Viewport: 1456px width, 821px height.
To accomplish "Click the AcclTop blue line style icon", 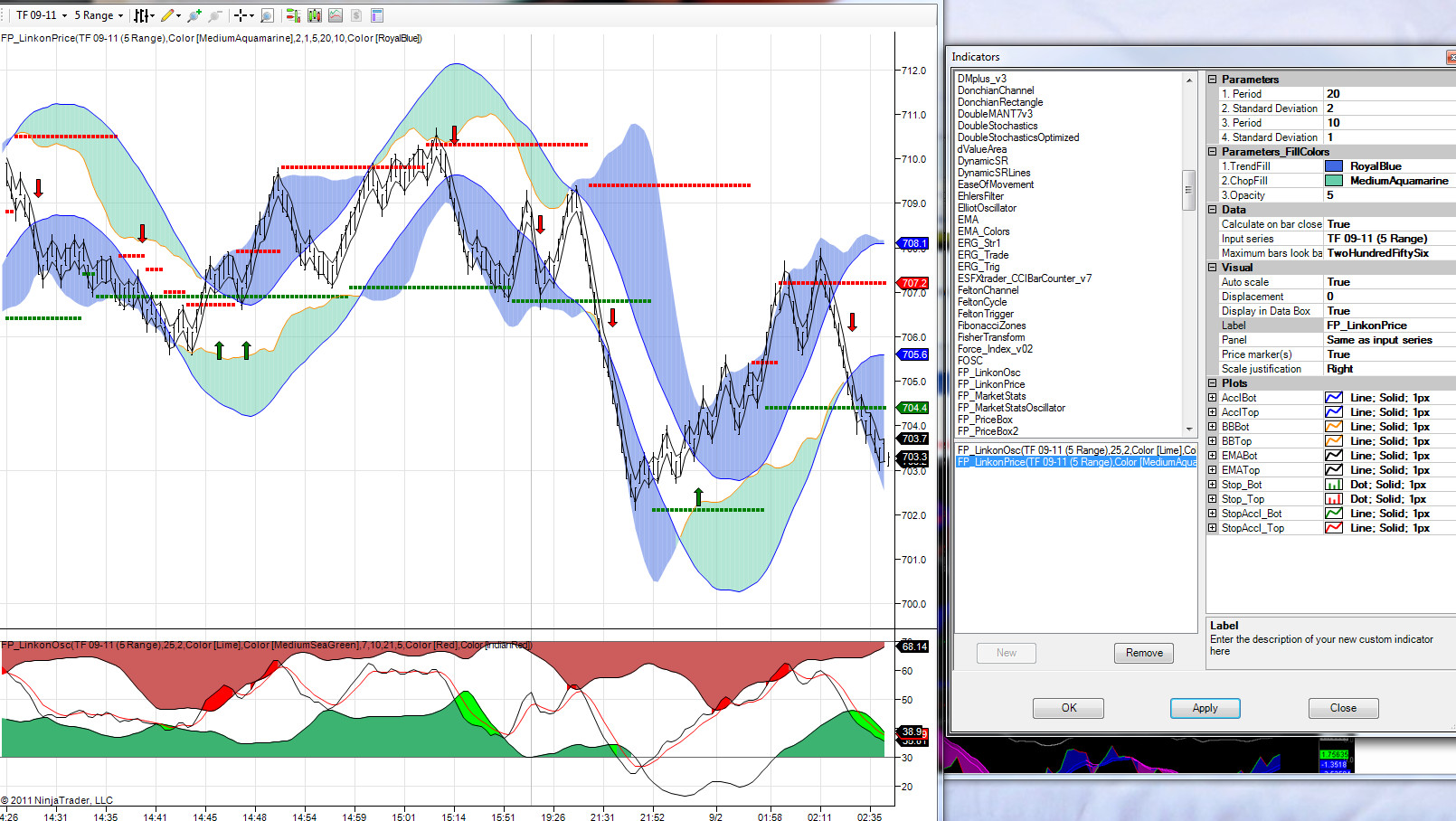I will pyautogui.click(x=1333, y=412).
